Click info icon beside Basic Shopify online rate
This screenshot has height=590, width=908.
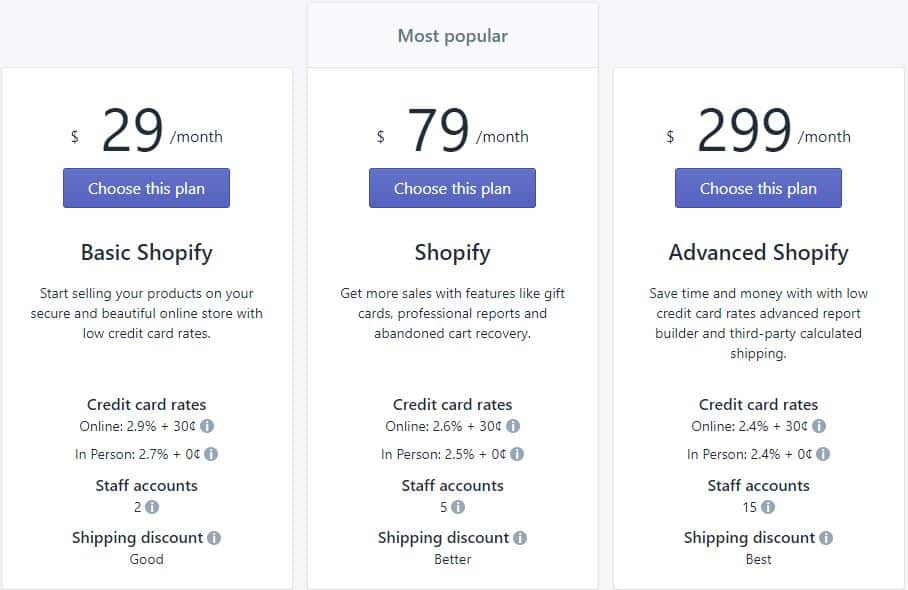tap(207, 426)
